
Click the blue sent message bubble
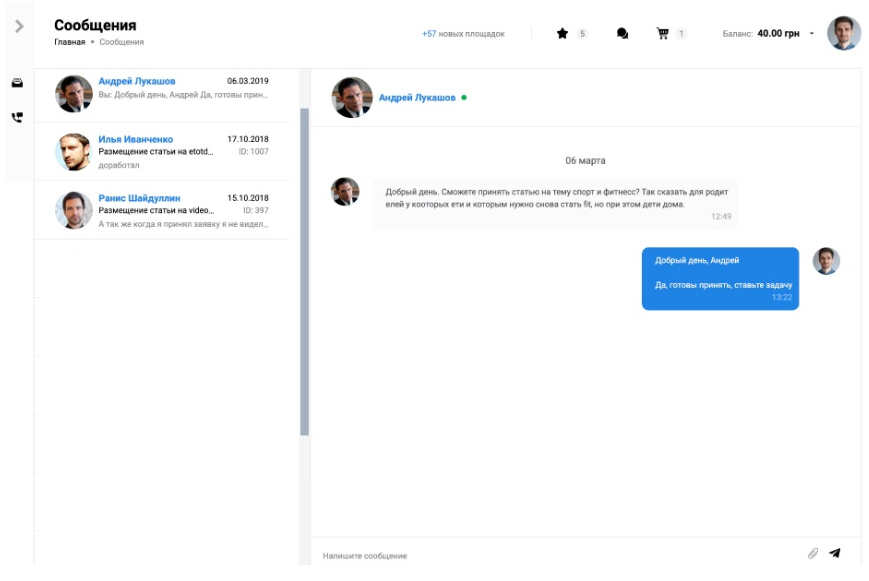coord(720,278)
